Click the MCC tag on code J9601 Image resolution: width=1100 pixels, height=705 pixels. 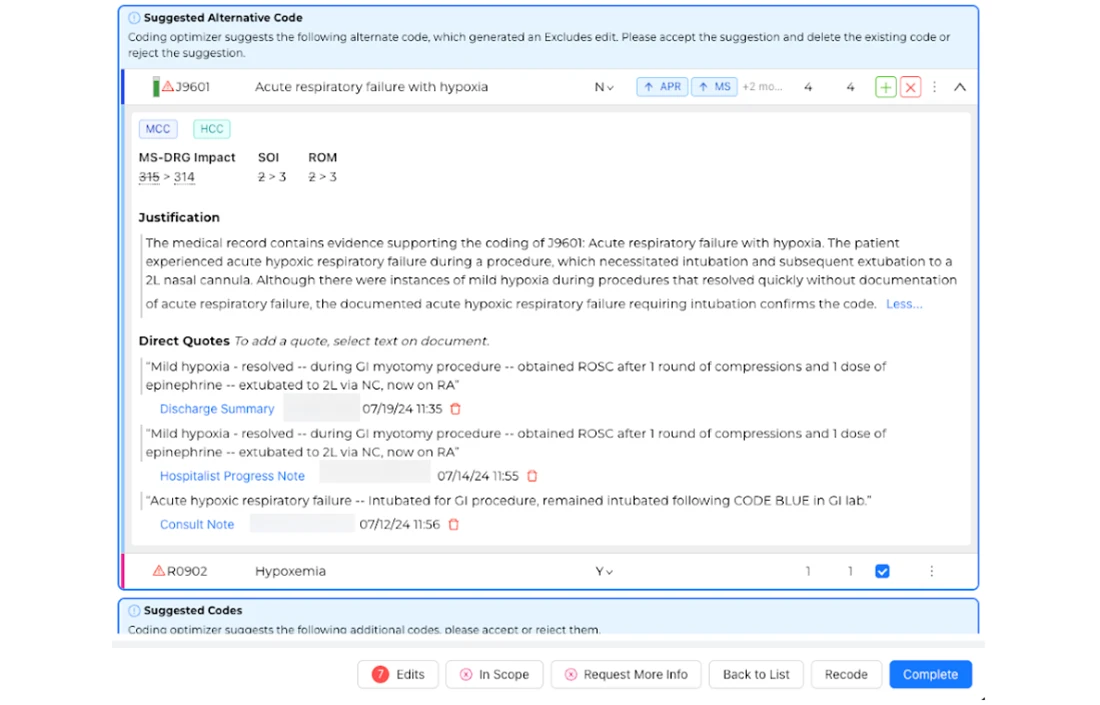tap(157, 129)
